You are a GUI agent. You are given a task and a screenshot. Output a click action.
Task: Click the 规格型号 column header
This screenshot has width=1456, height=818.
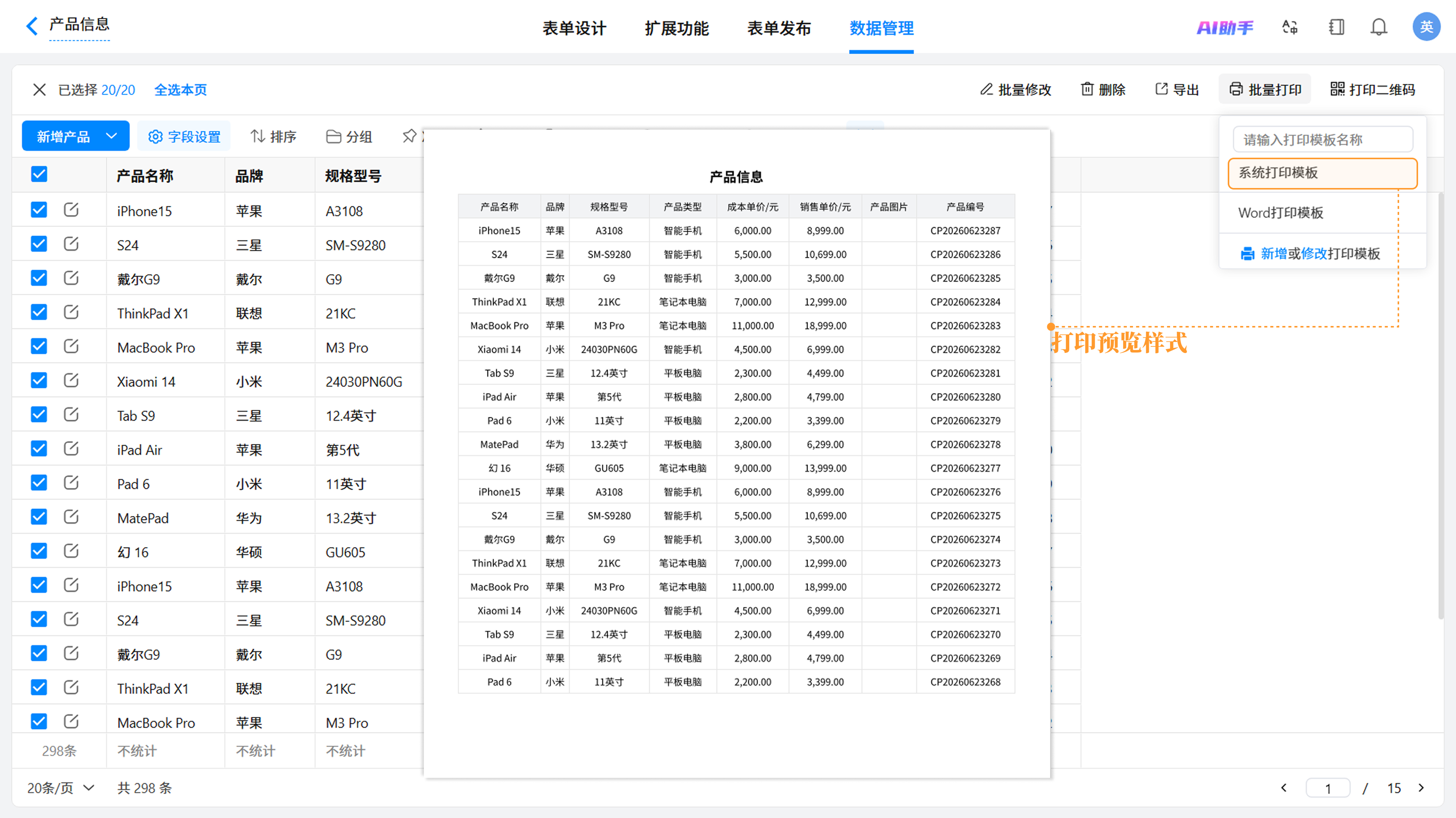coord(353,176)
